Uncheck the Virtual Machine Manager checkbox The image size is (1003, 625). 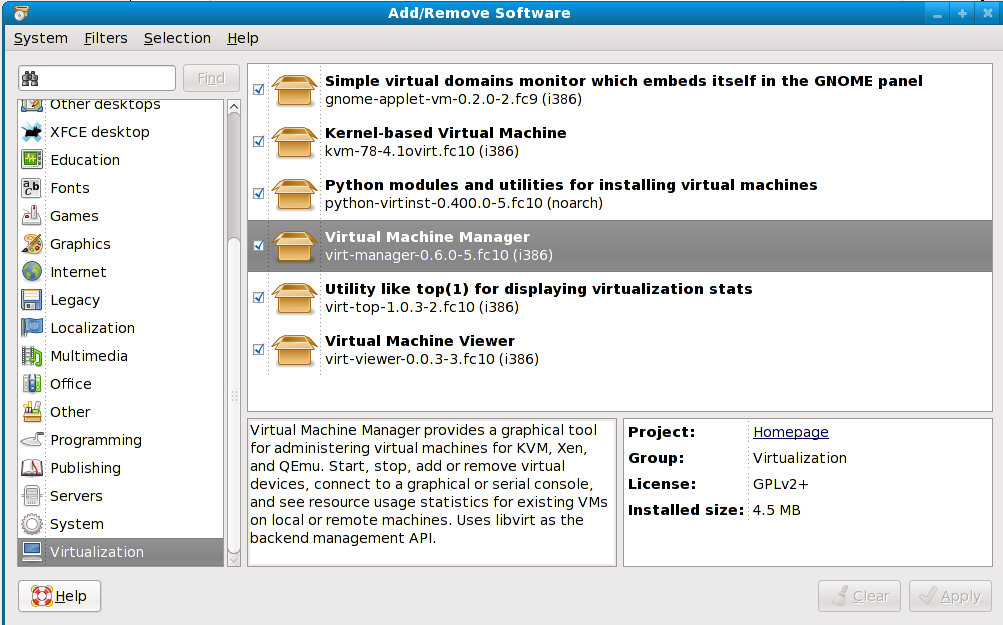click(259, 246)
